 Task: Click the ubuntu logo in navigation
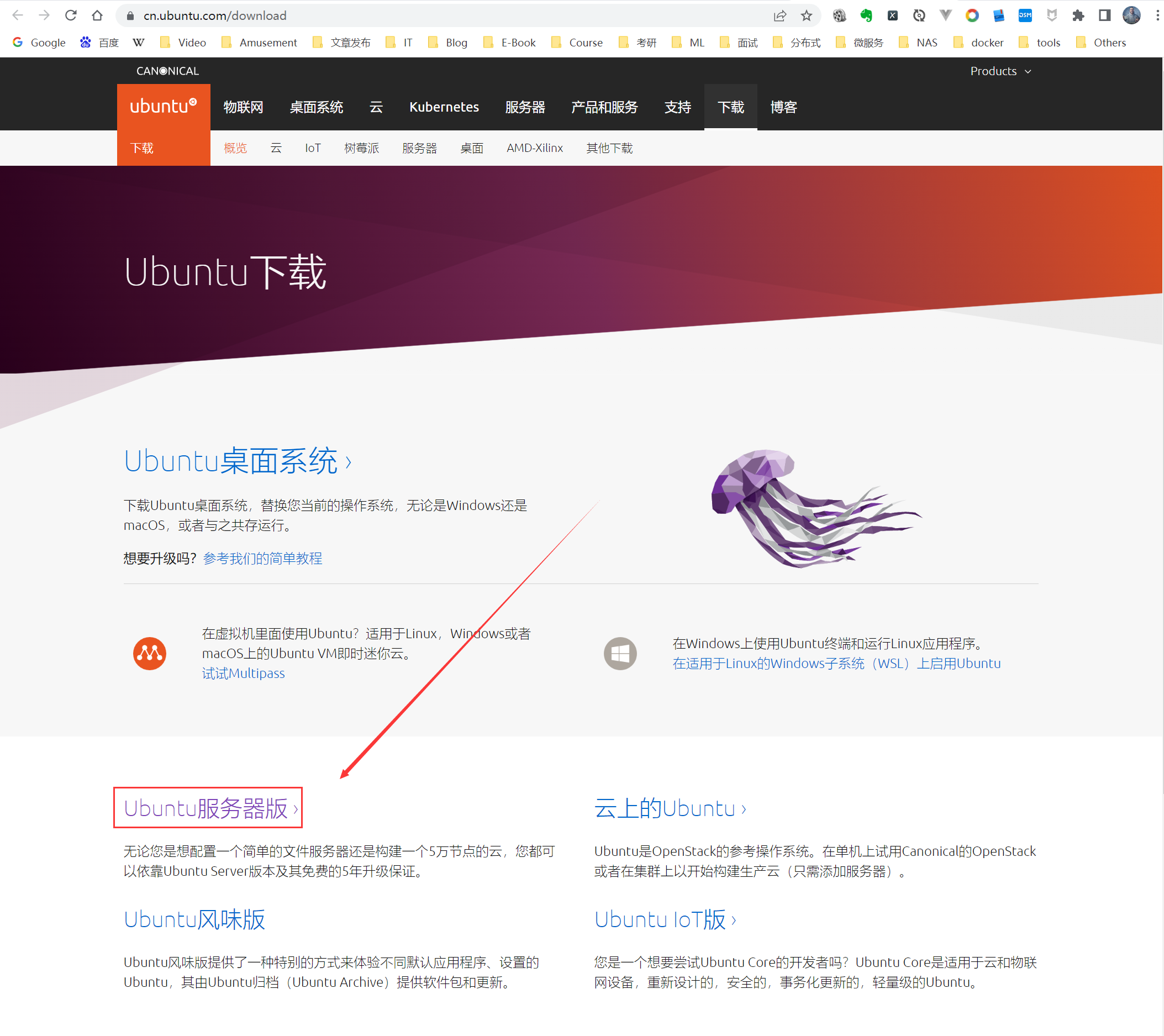[x=164, y=107]
